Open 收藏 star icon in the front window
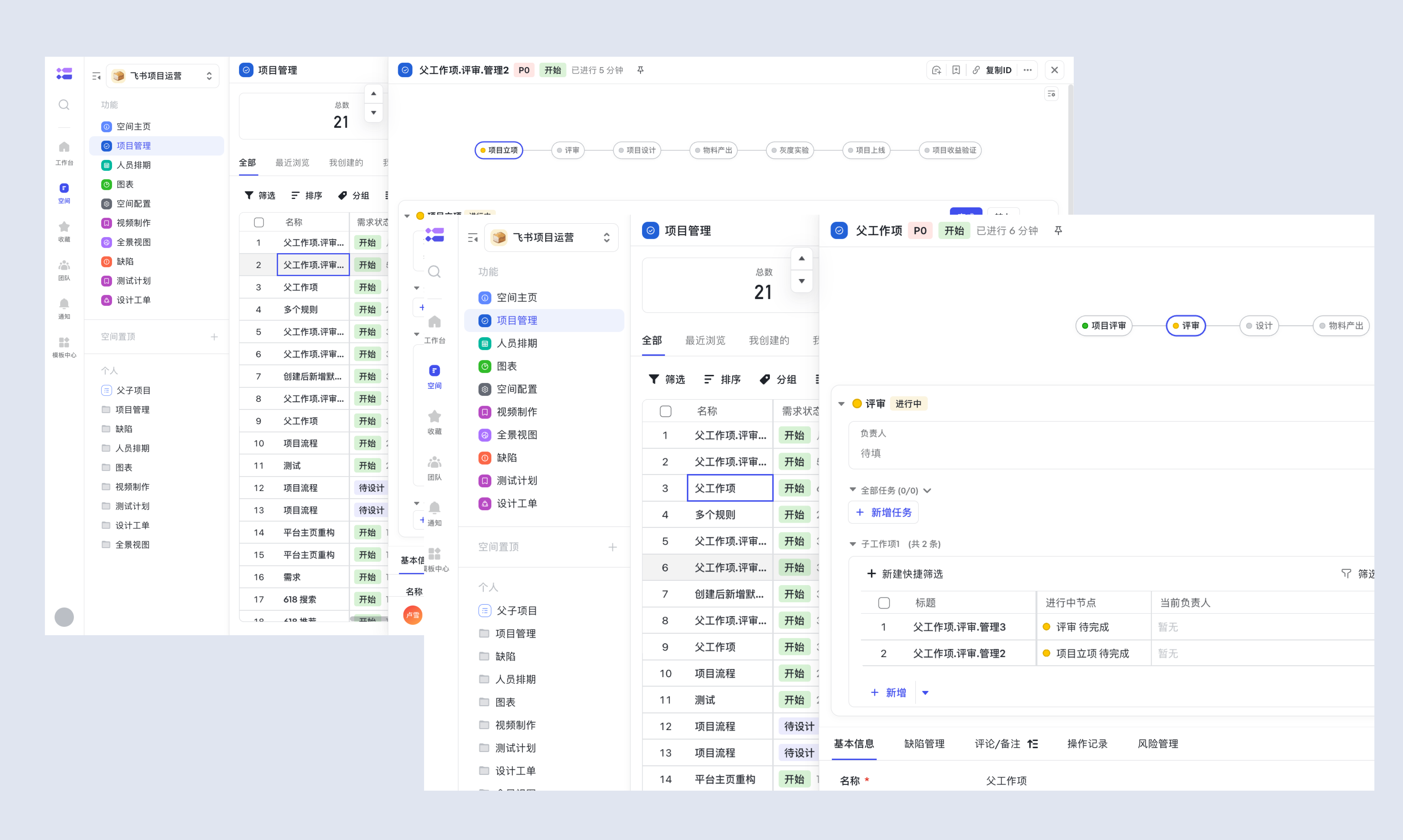1403x840 pixels. click(434, 417)
